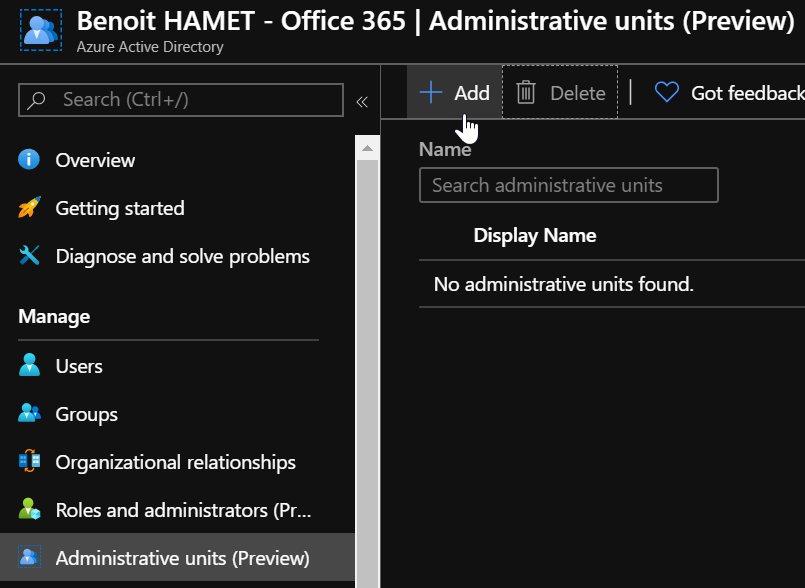This screenshot has width=805, height=588.
Task: Click the Search administrative units field
Action: (x=568, y=185)
